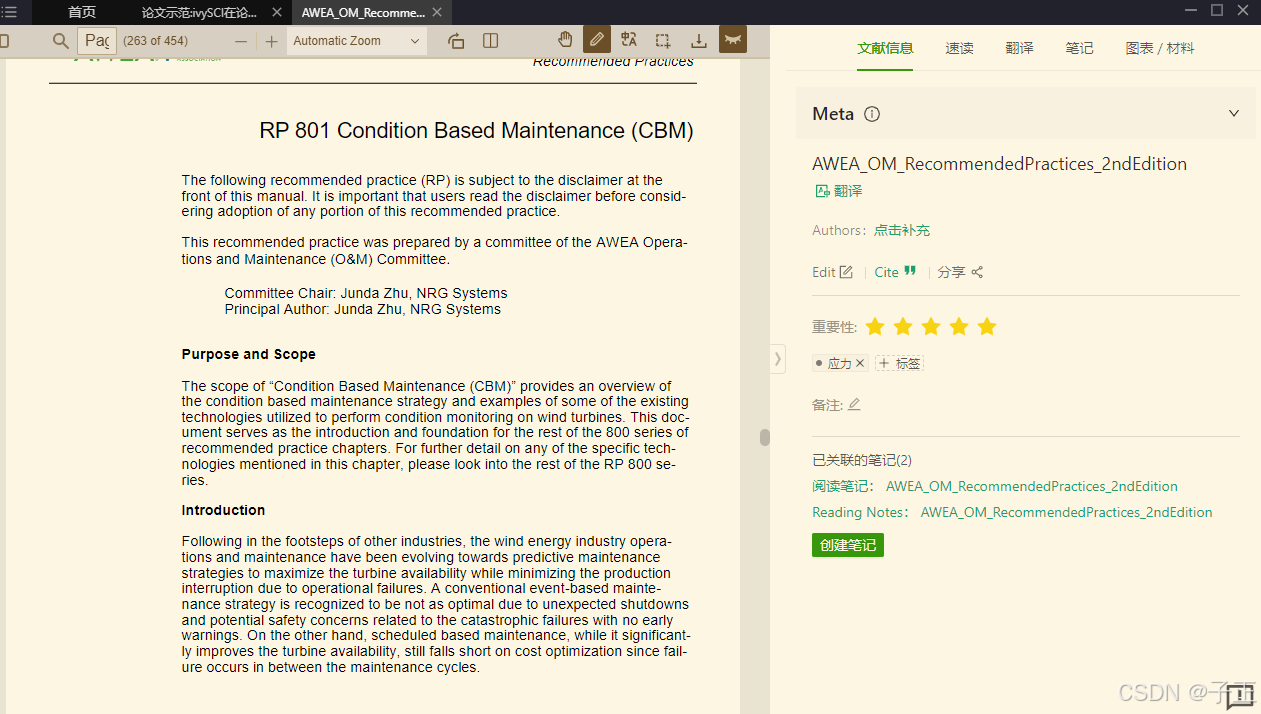This screenshot has height=714, width=1261.
Task: Set importance to two stars
Action: click(x=903, y=327)
